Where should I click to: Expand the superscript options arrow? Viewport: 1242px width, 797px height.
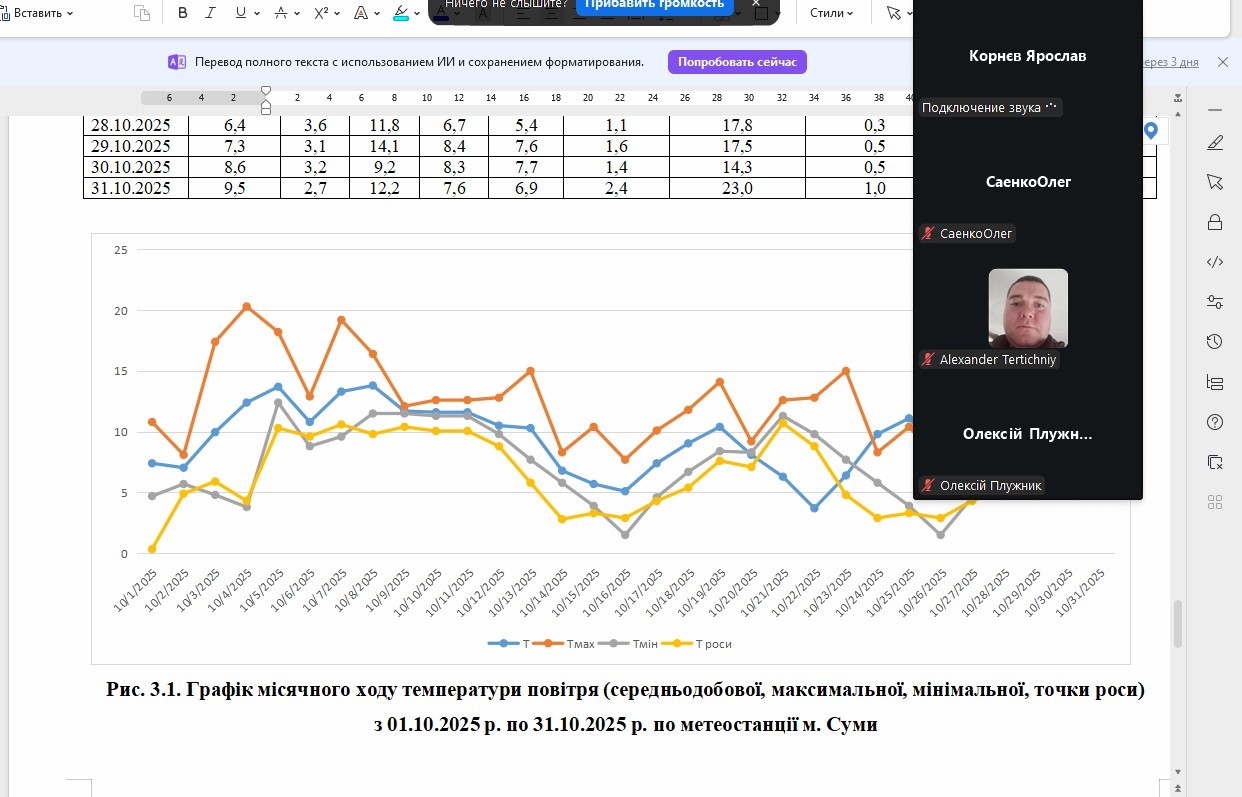338,13
